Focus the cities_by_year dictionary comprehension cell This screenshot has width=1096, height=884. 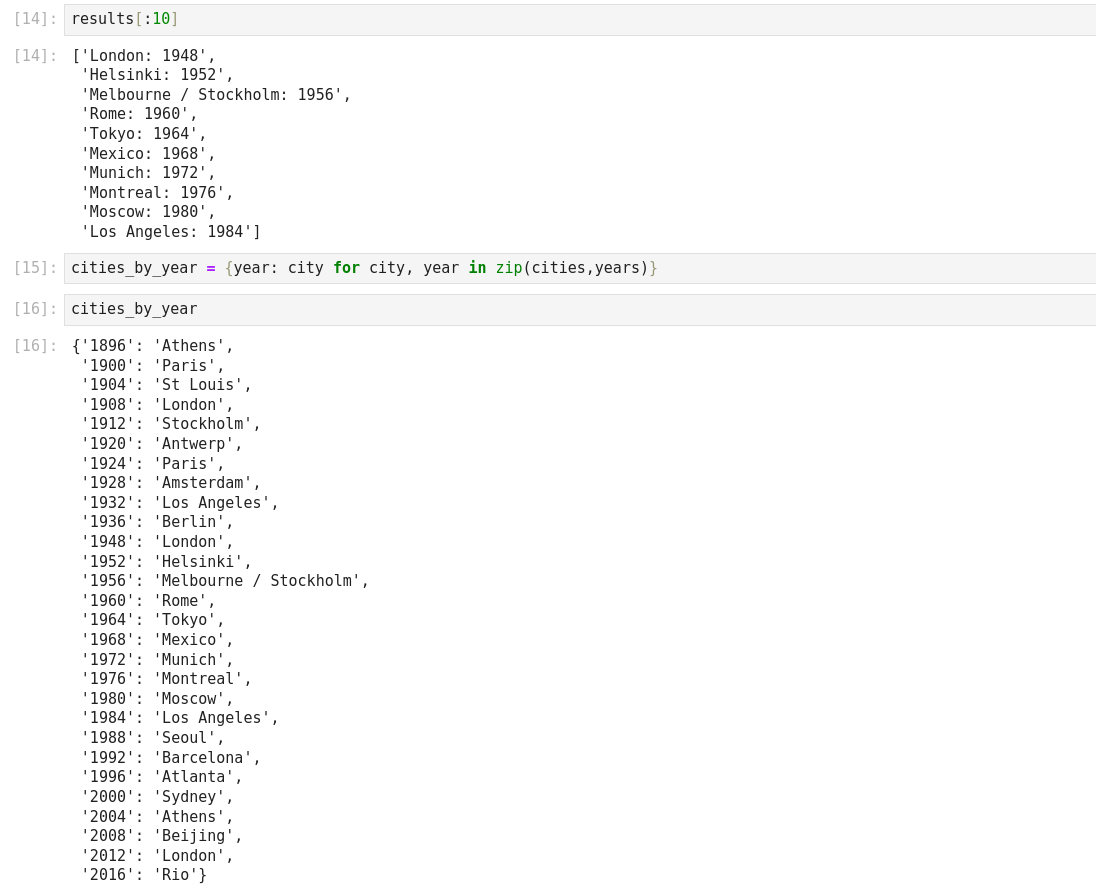coord(580,269)
